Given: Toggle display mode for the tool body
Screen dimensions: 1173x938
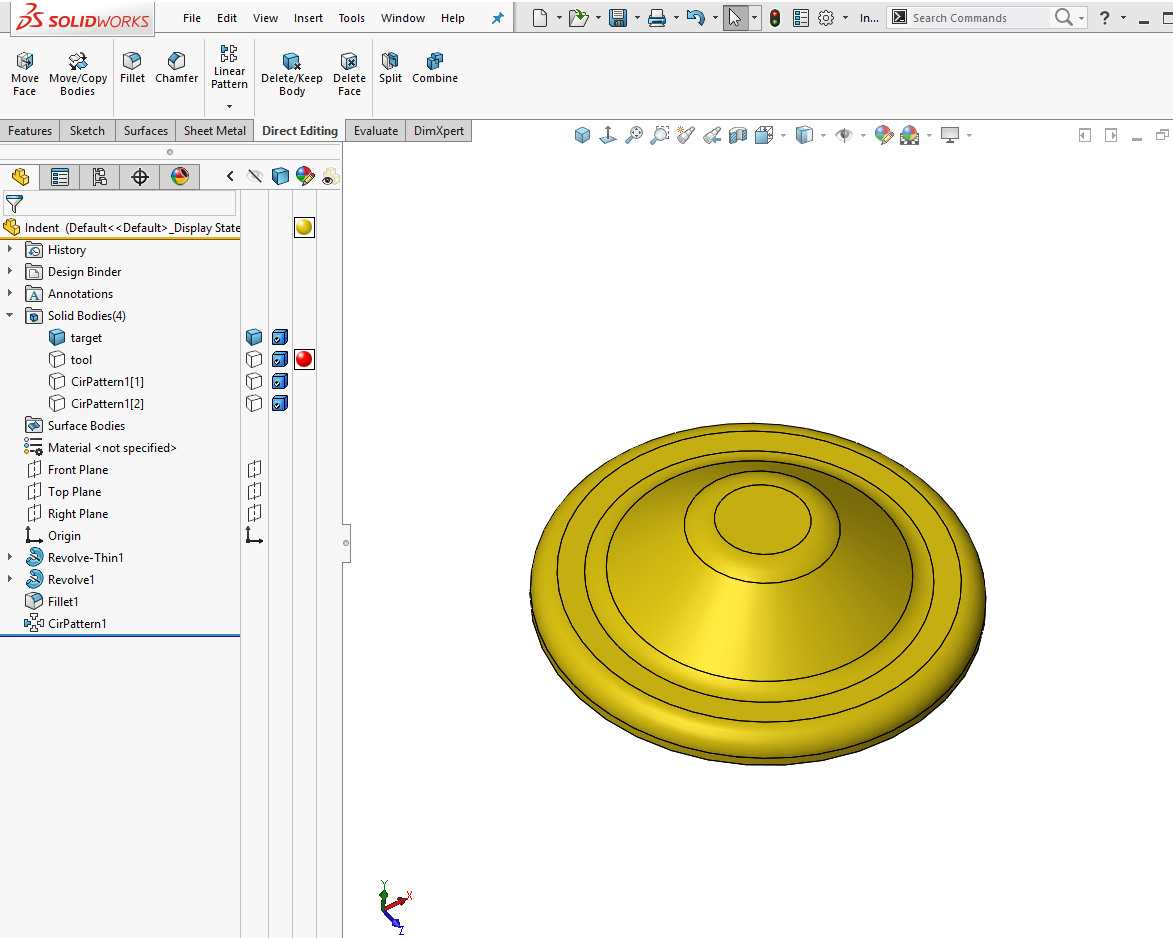Looking at the screenshot, I should point(280,360).
